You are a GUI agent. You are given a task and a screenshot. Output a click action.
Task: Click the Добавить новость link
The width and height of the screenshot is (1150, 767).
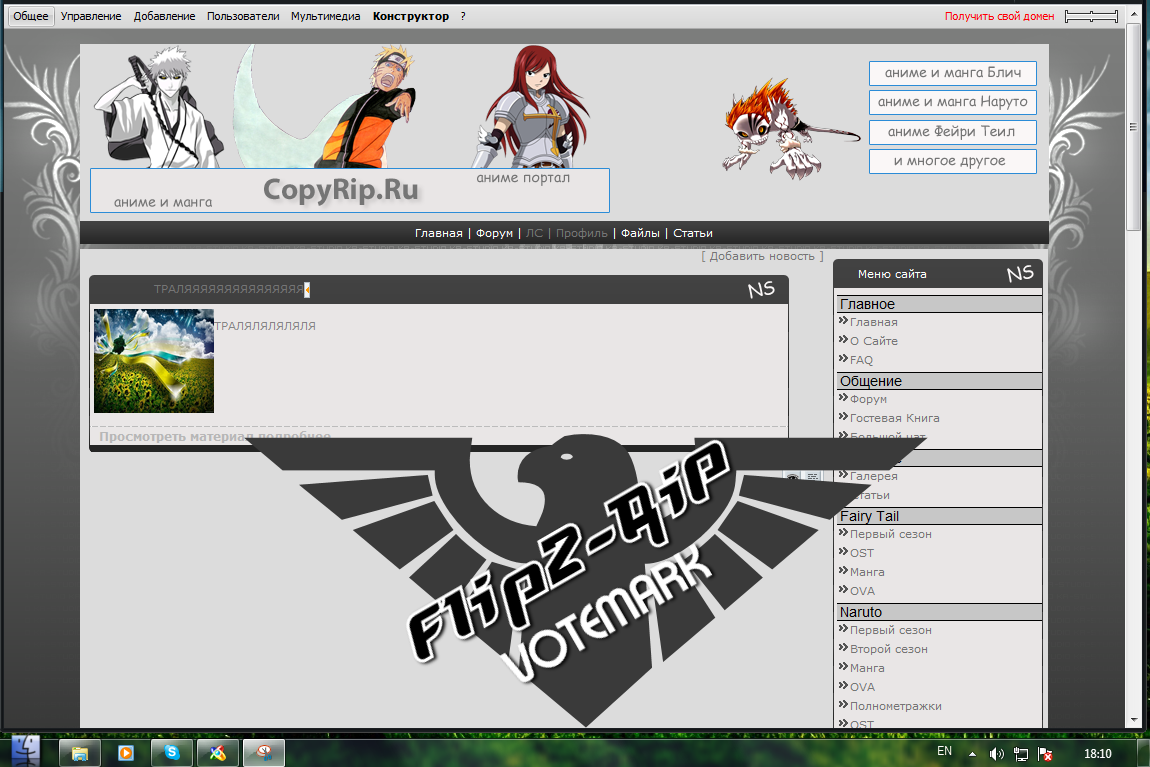[x=762, y=256]
